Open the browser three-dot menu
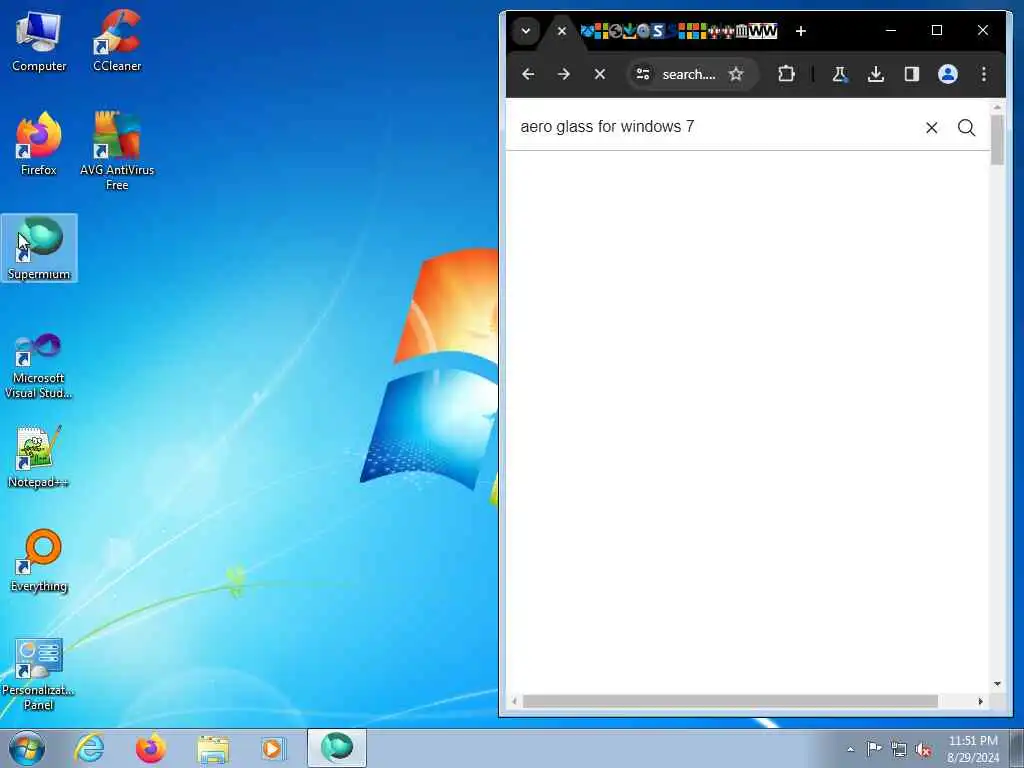Screen dimensions: 1024x768 point(984,74)
